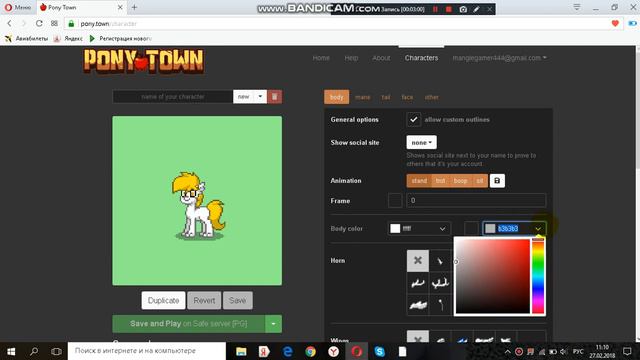Click the Revert button
Viewport: 640px width, 360px height.
pyautogui.click(x=204, y=300)
